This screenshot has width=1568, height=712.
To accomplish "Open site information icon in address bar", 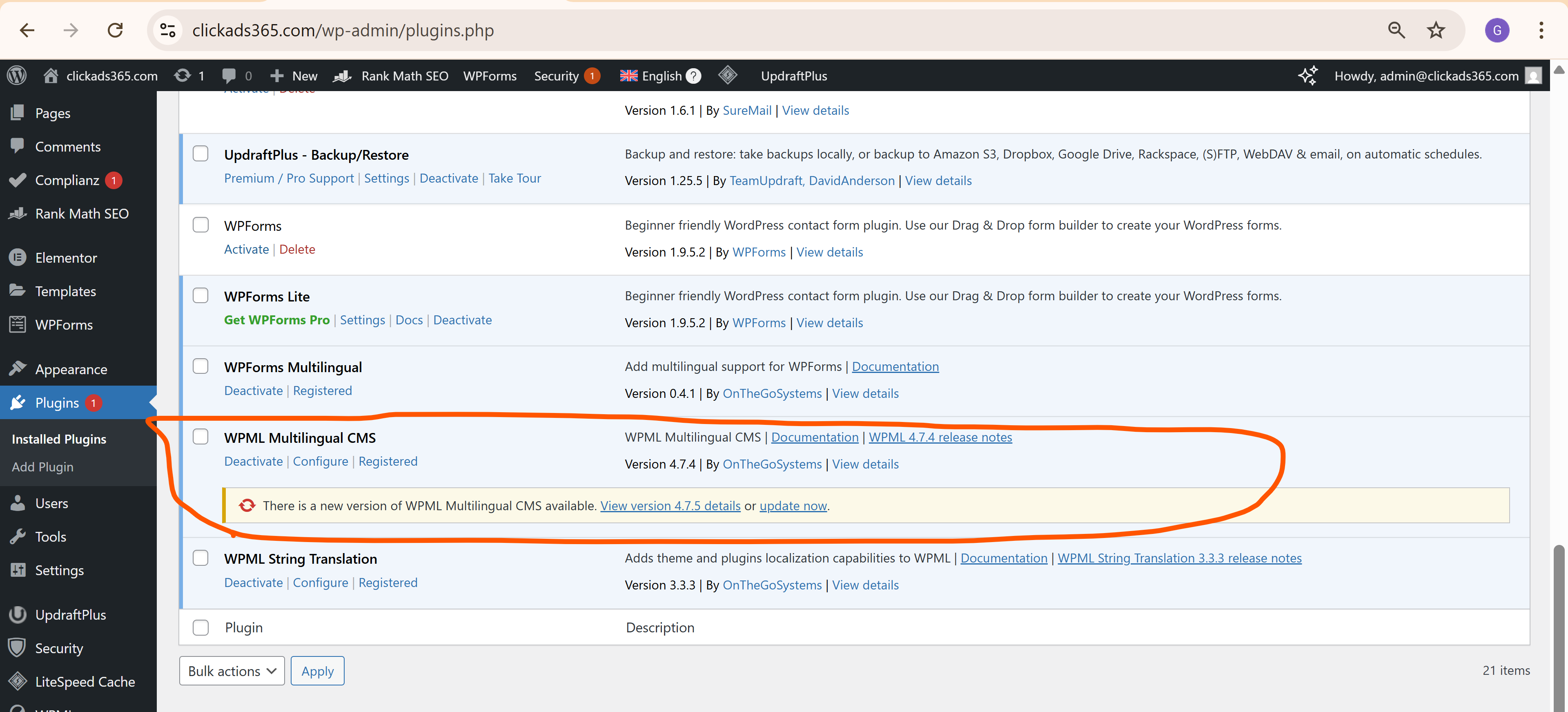I will click(x=167, y=30).
